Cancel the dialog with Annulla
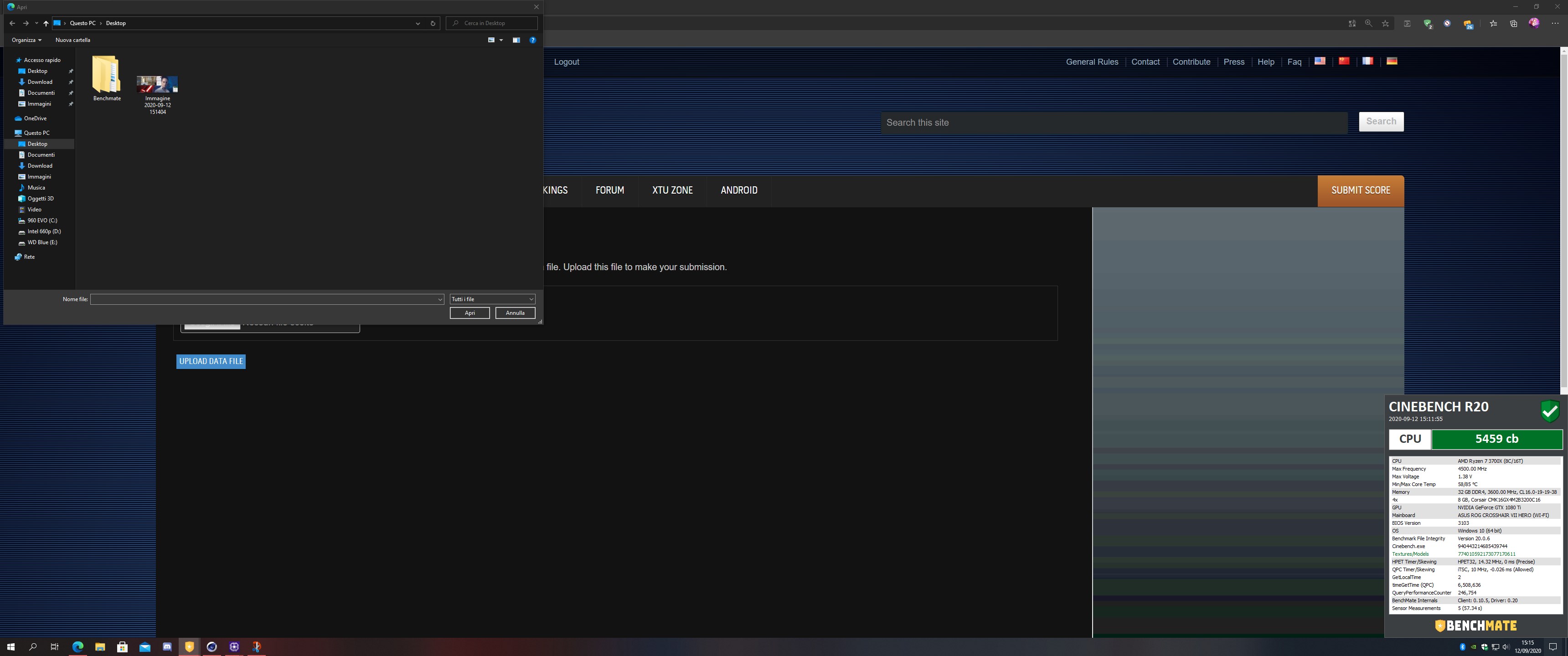The image size is (1568, 656). (x=515, y=313)
